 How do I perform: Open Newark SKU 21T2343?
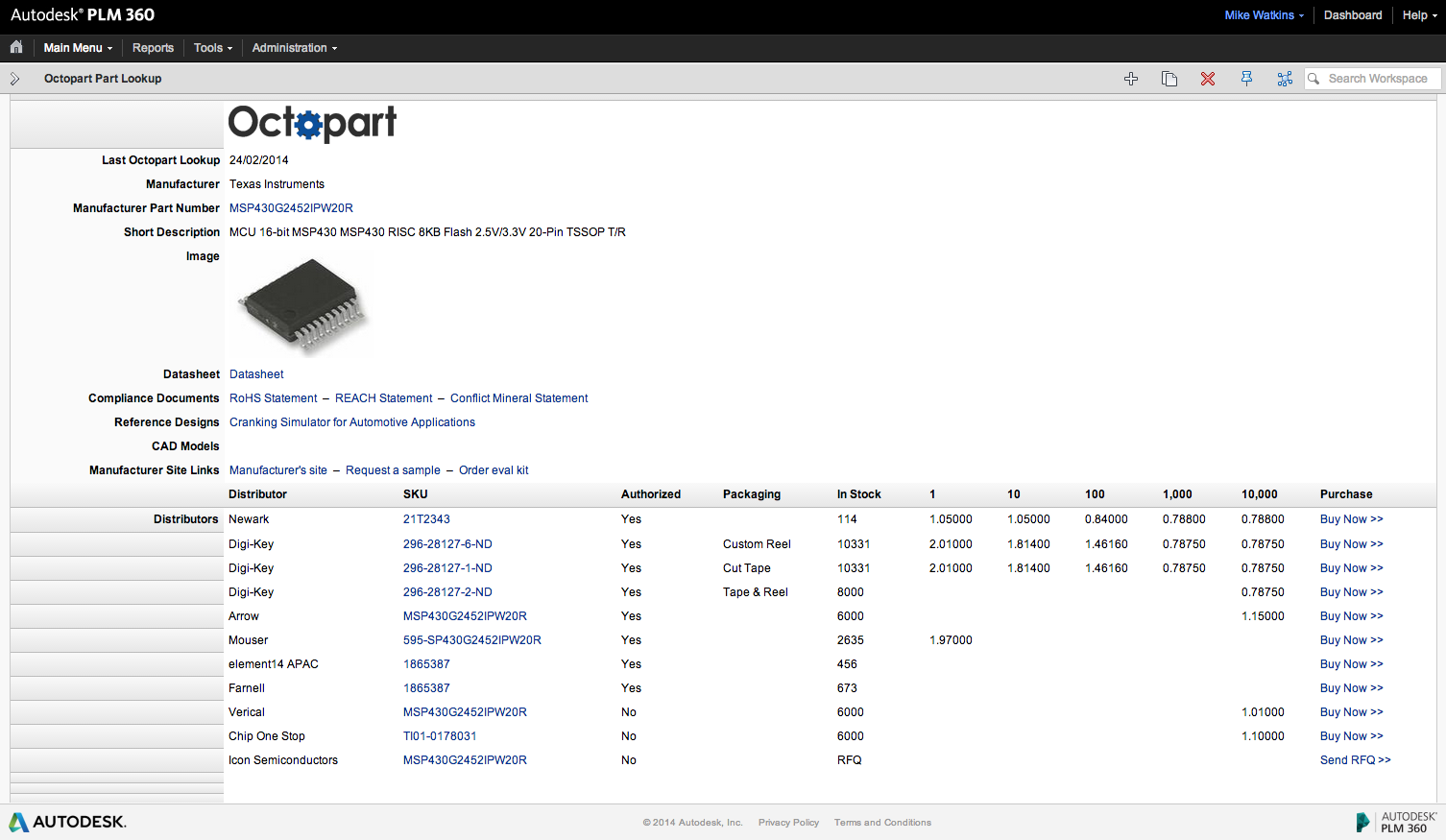[x=426, y=519]
